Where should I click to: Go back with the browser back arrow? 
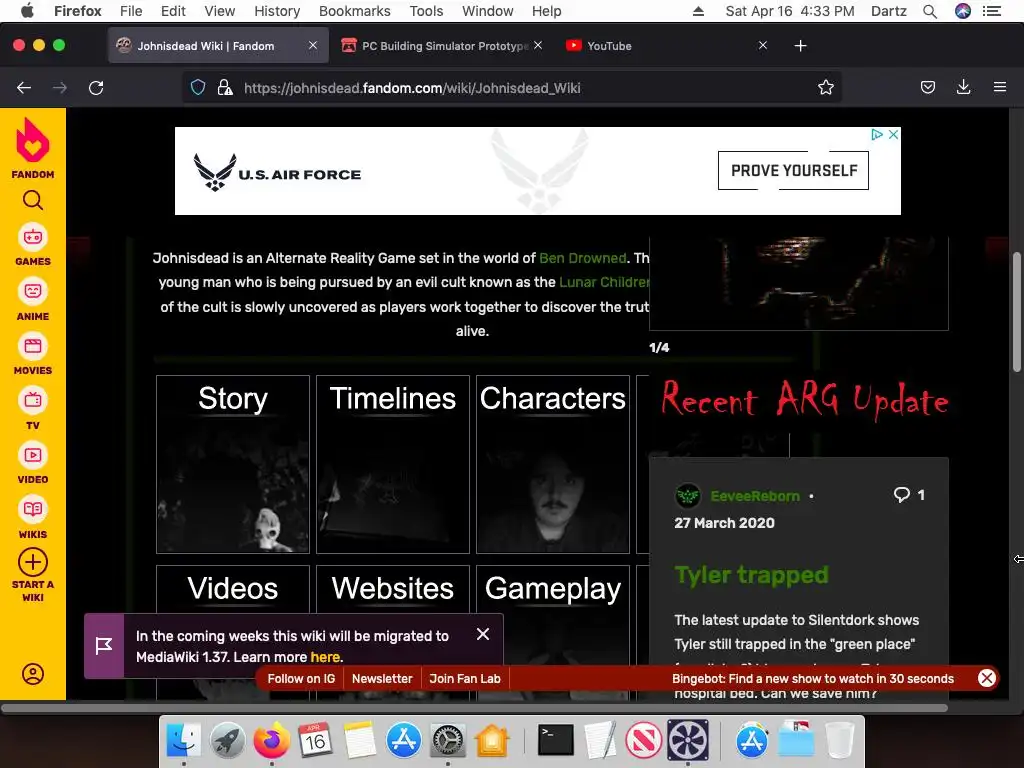point(24,88)
